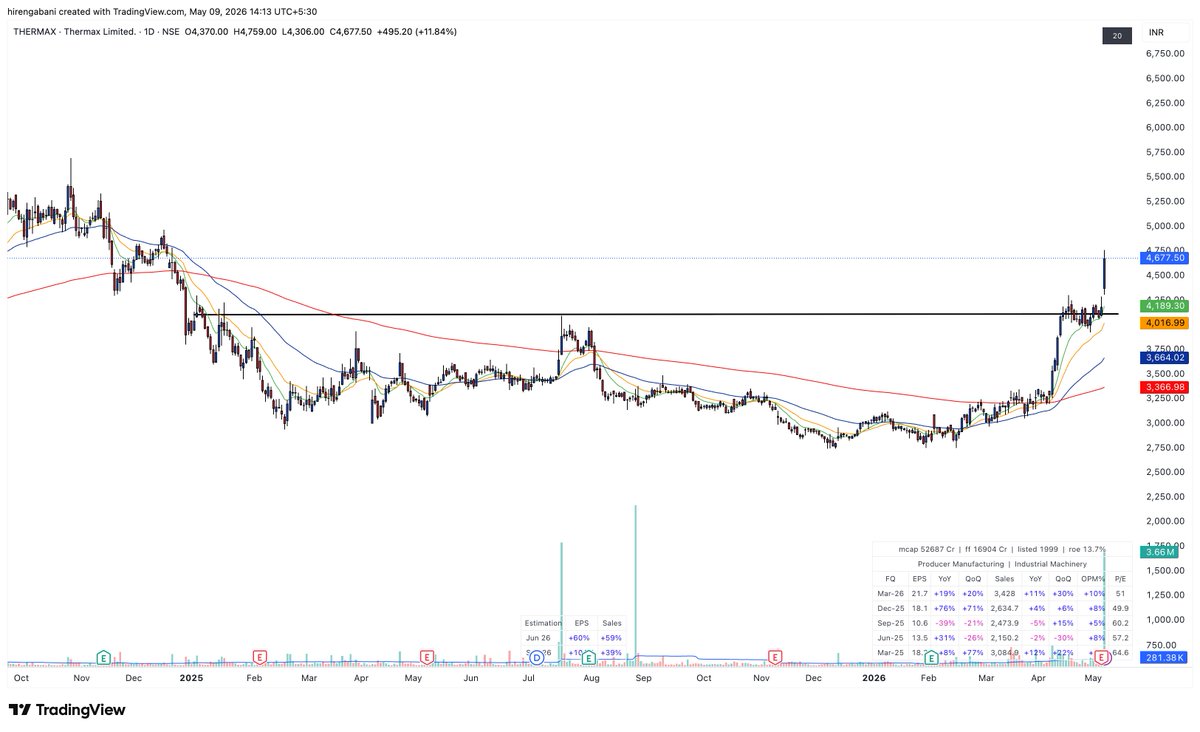1200x732 pixels.
Task: Click the Jun-25 row in fundamentals table
Action: 1002,637
